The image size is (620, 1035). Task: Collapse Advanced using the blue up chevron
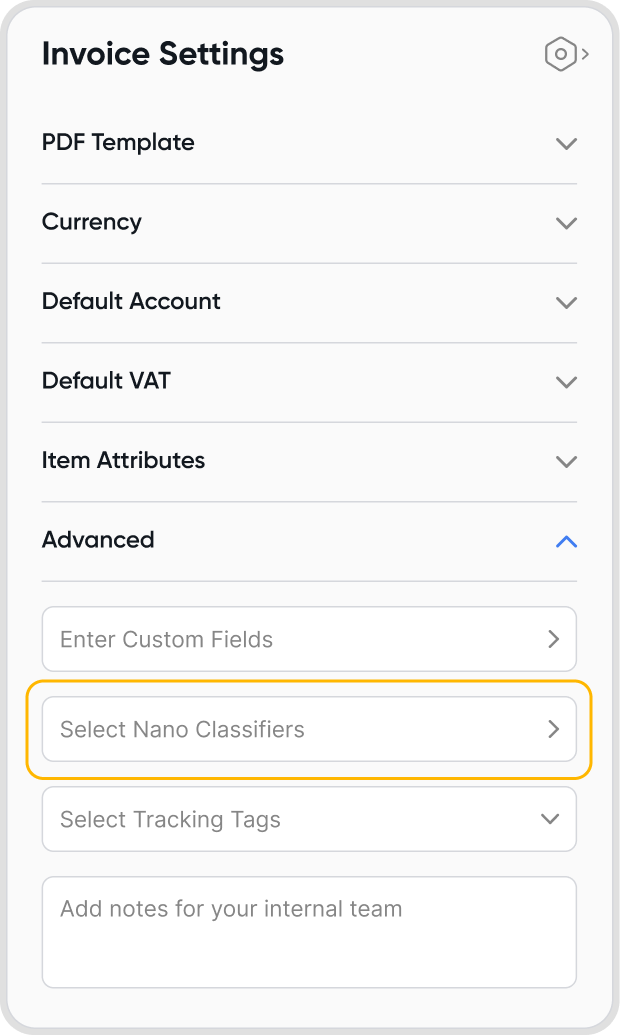coord(566,541)
